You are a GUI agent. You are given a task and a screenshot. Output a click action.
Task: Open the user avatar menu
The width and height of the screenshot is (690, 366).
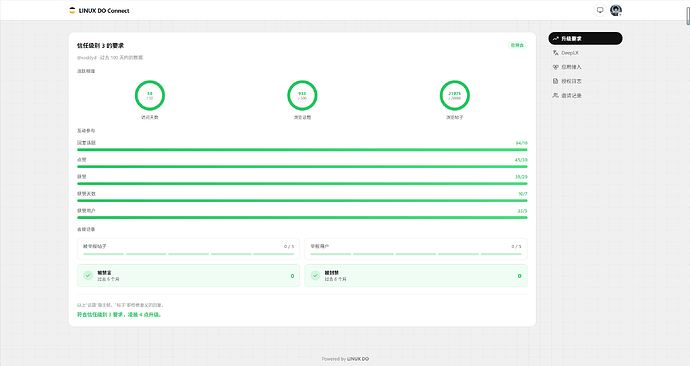coord(616,10)
